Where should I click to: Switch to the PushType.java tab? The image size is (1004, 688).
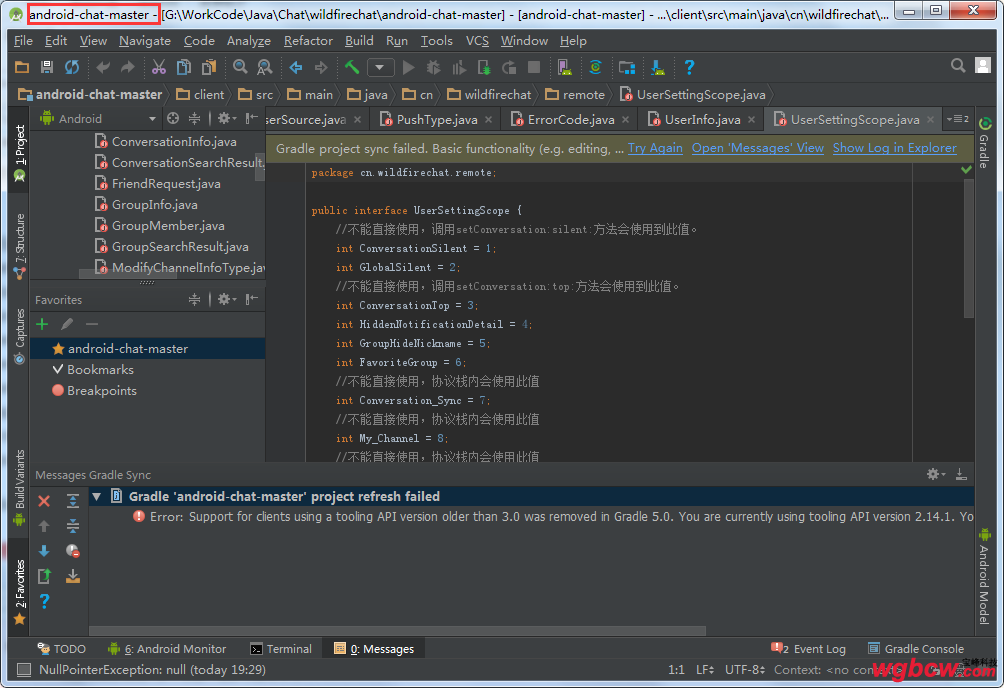(437, 119)
